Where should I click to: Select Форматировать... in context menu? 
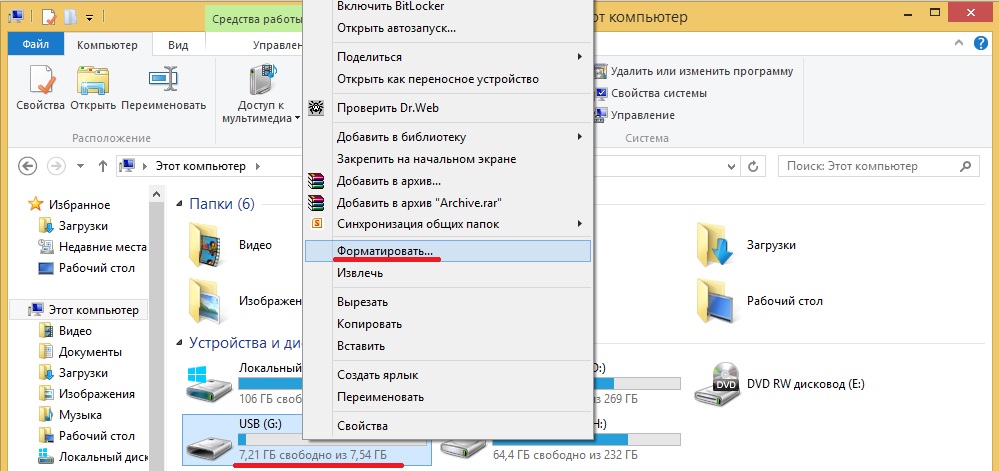click(x=384, y=251)
